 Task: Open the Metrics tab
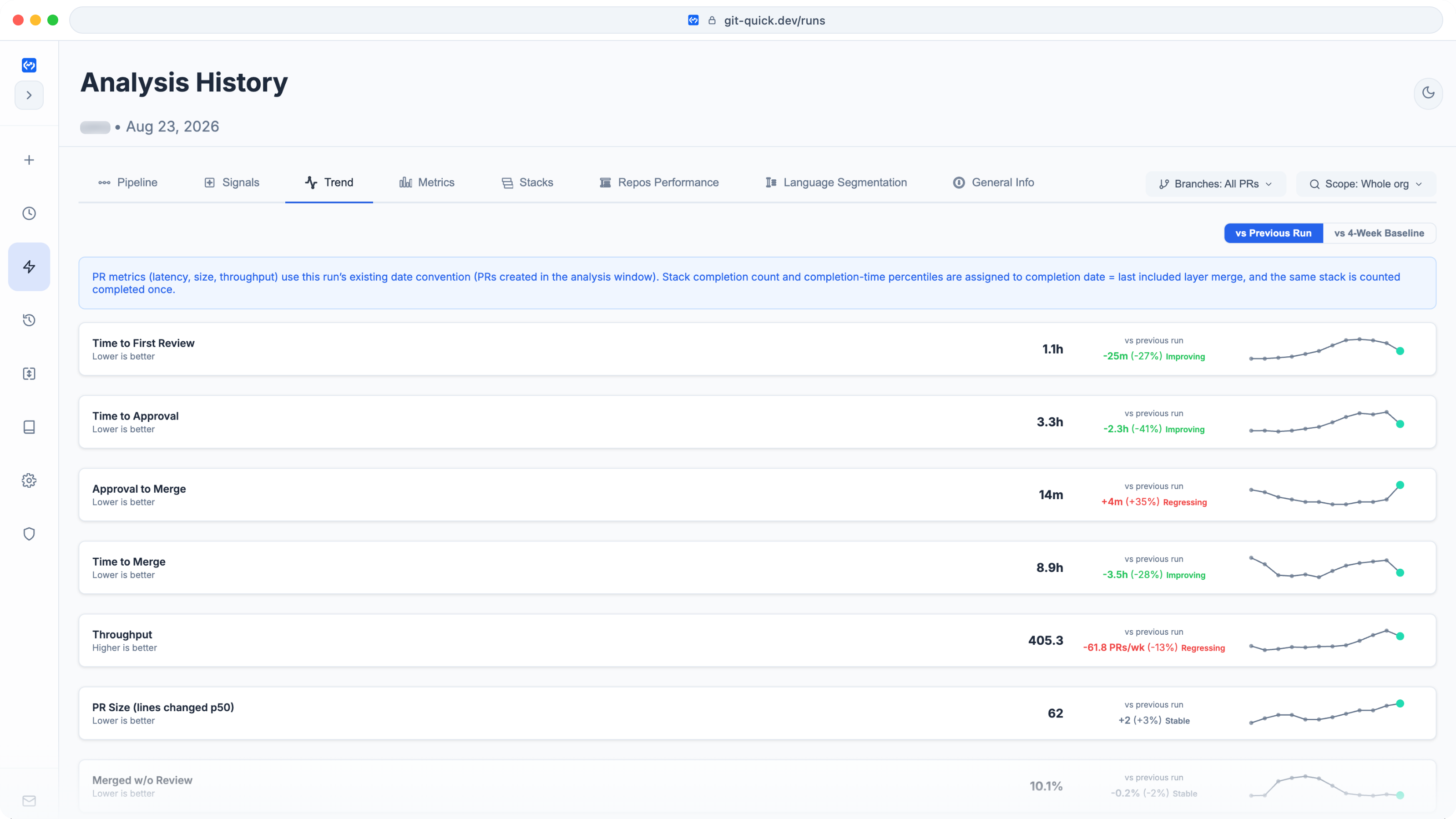[427, 182]
